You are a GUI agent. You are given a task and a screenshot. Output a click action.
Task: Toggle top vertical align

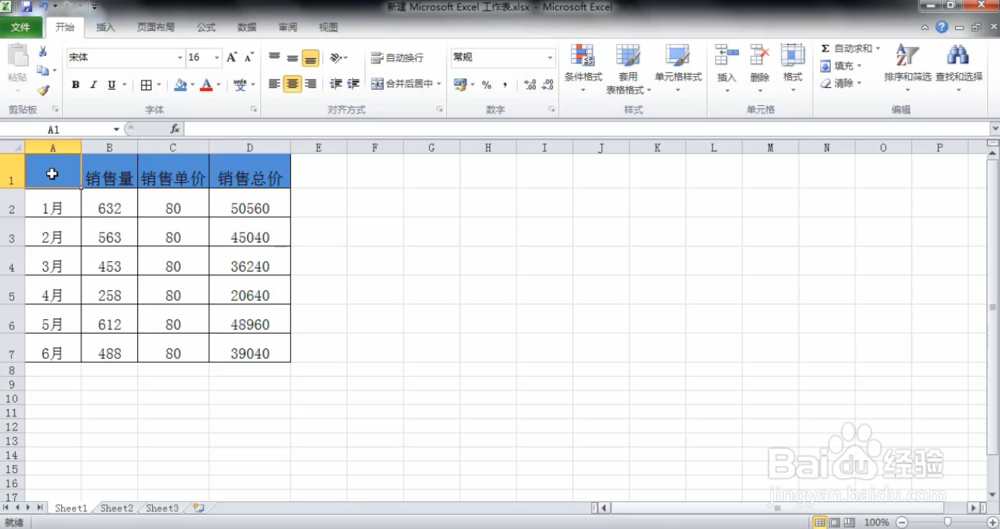click(274, 58)
